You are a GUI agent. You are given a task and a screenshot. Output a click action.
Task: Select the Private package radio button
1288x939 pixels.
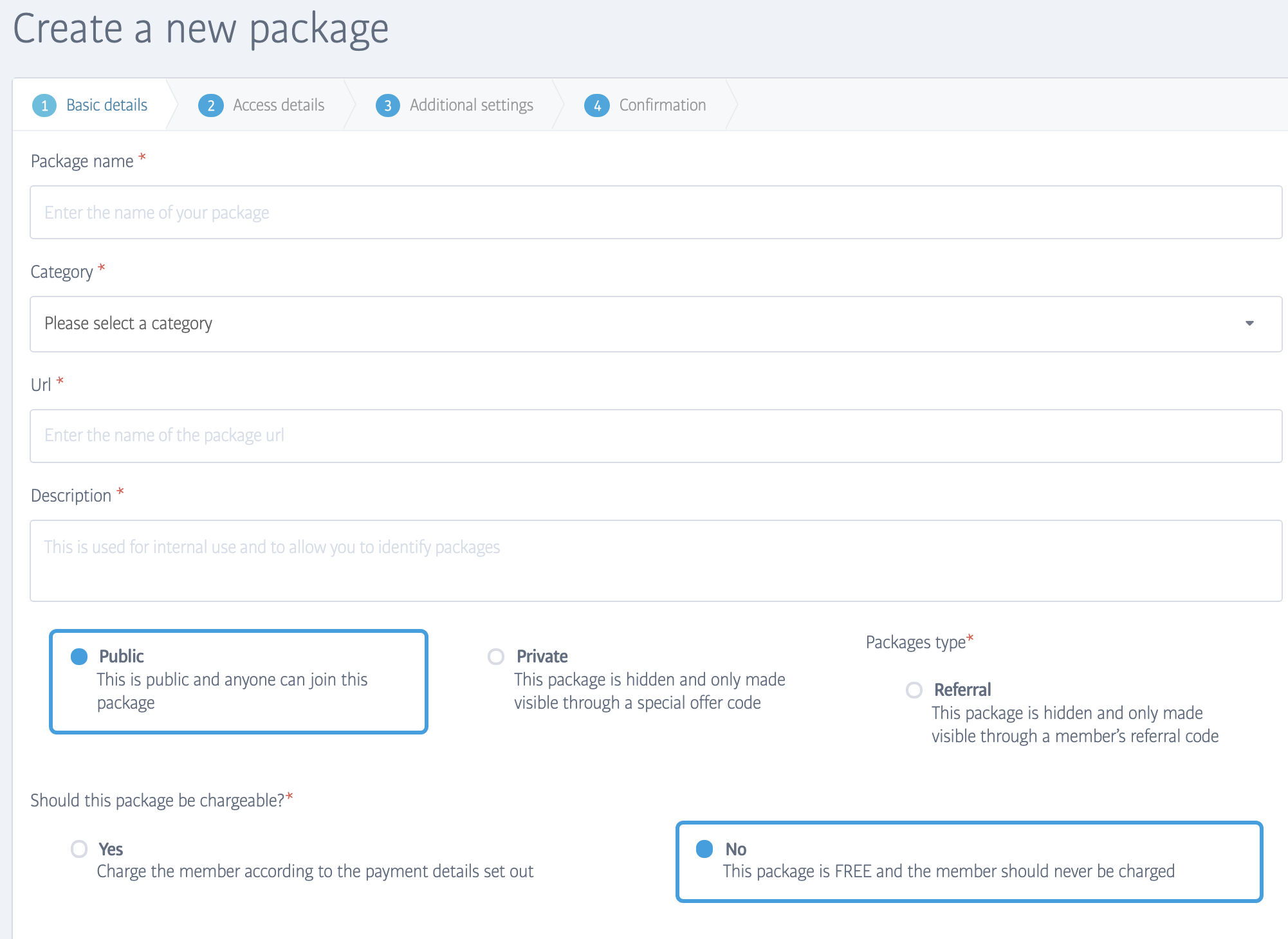pyautogui.click(x=496, y=657)
